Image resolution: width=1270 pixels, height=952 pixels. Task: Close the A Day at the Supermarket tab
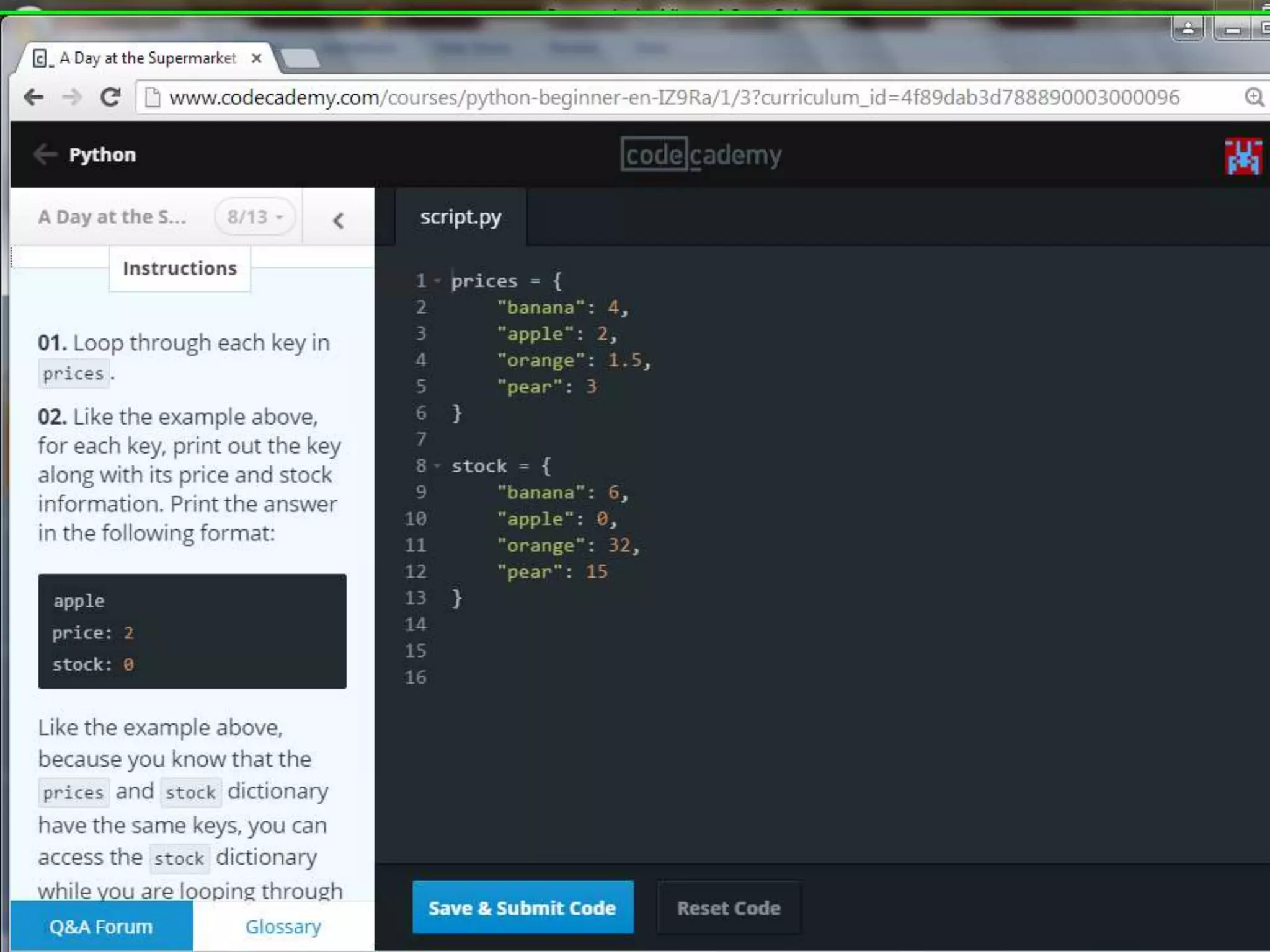point(257,58)
